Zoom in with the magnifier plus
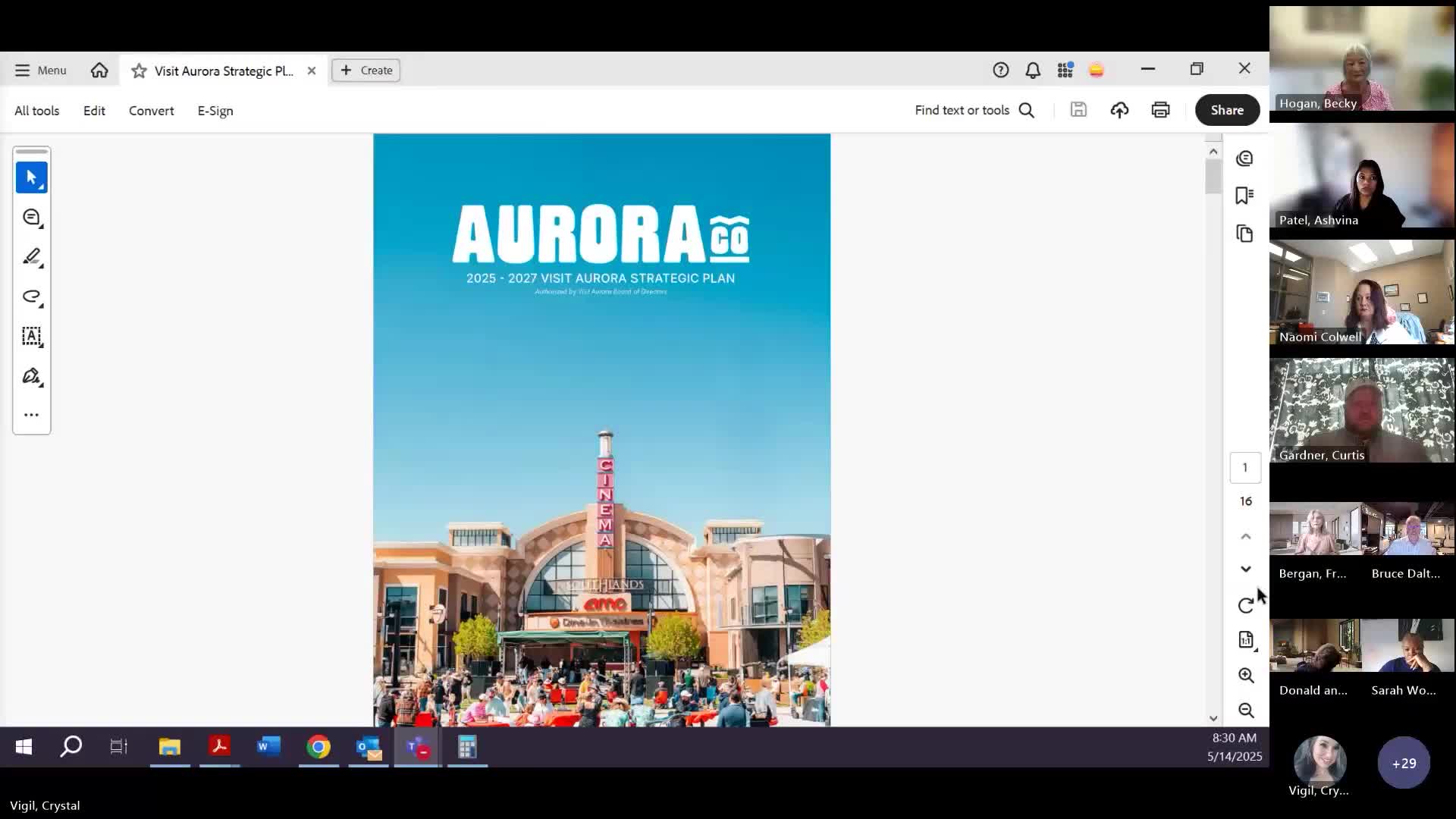Image resolution: width=1456 pixels, height=819 pixels. pos(1245,675)
